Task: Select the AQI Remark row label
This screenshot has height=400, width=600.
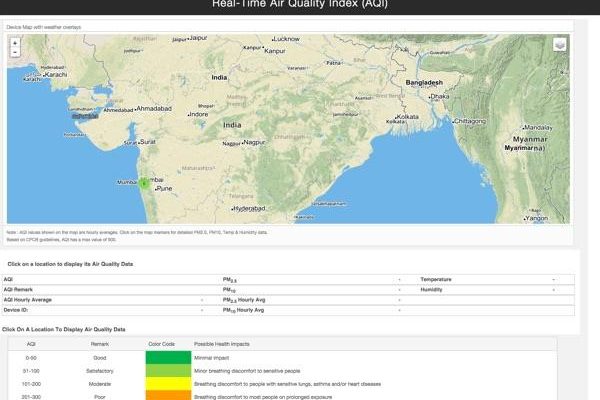Action: [18, 290]
